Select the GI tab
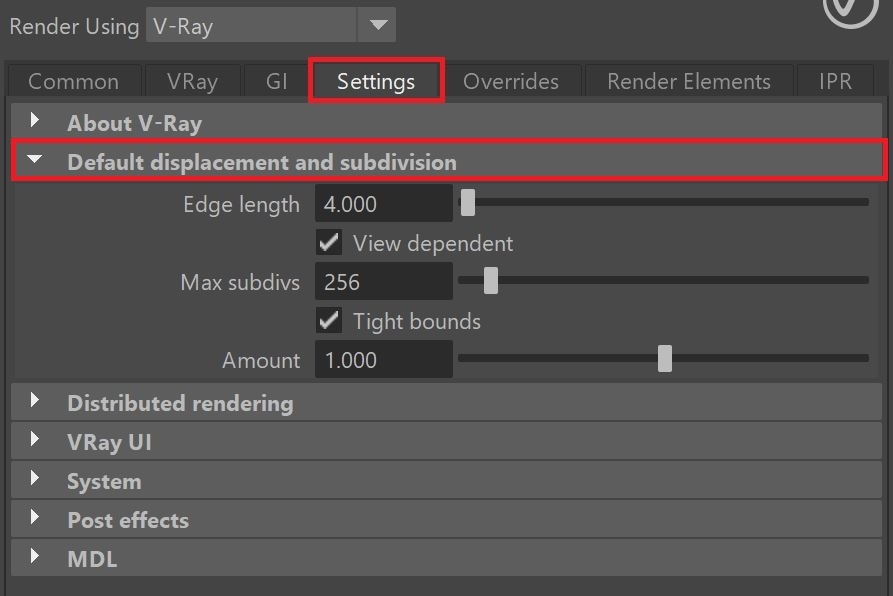The image size is (893, 596). point(277,81)
